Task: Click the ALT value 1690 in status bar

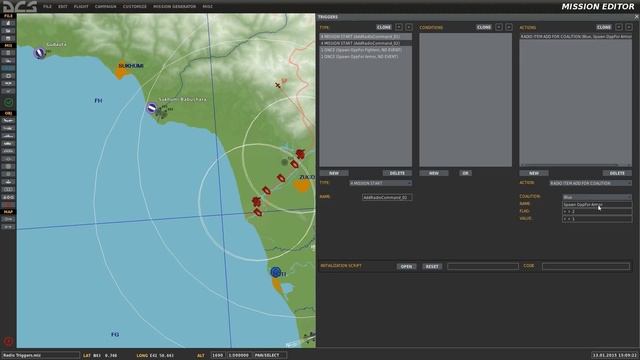Action: pos(218,355)
